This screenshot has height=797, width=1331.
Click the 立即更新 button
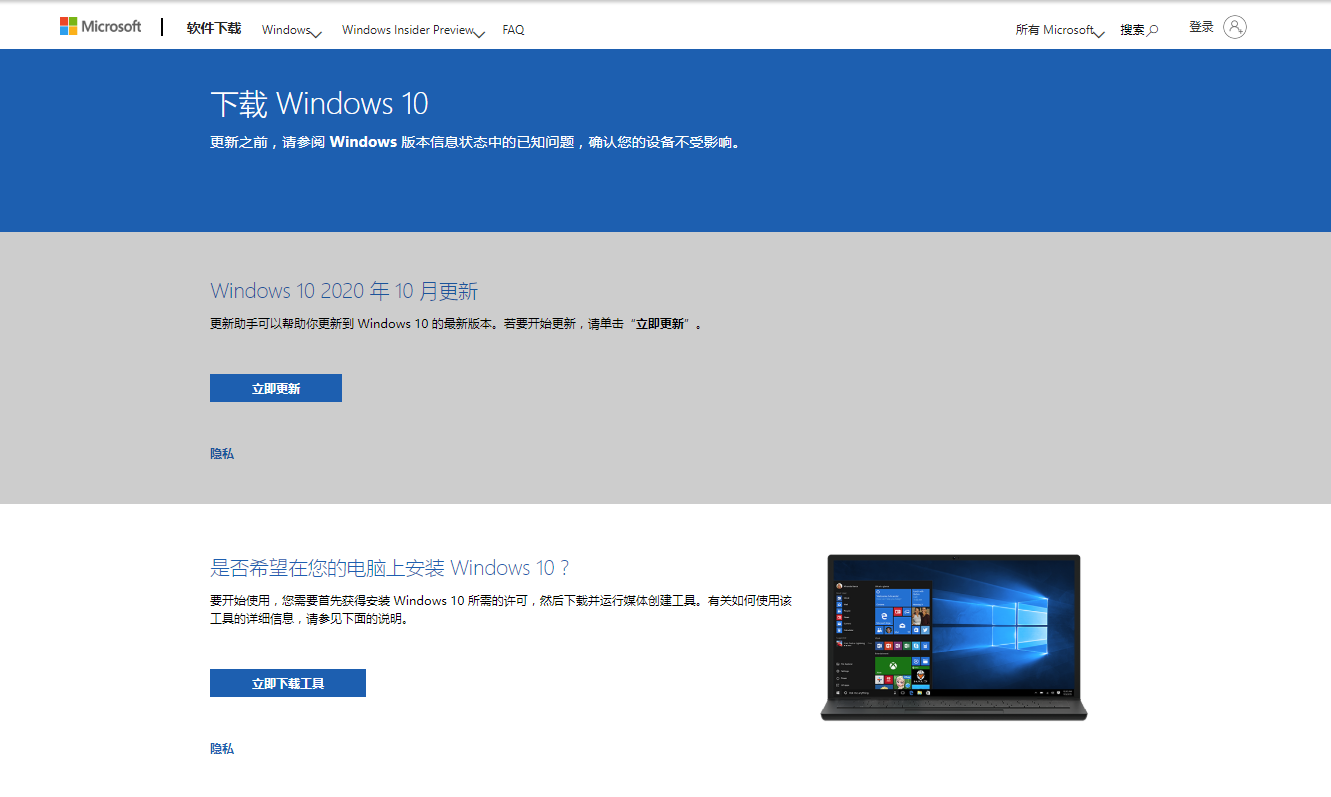click(x=276, y=388)
